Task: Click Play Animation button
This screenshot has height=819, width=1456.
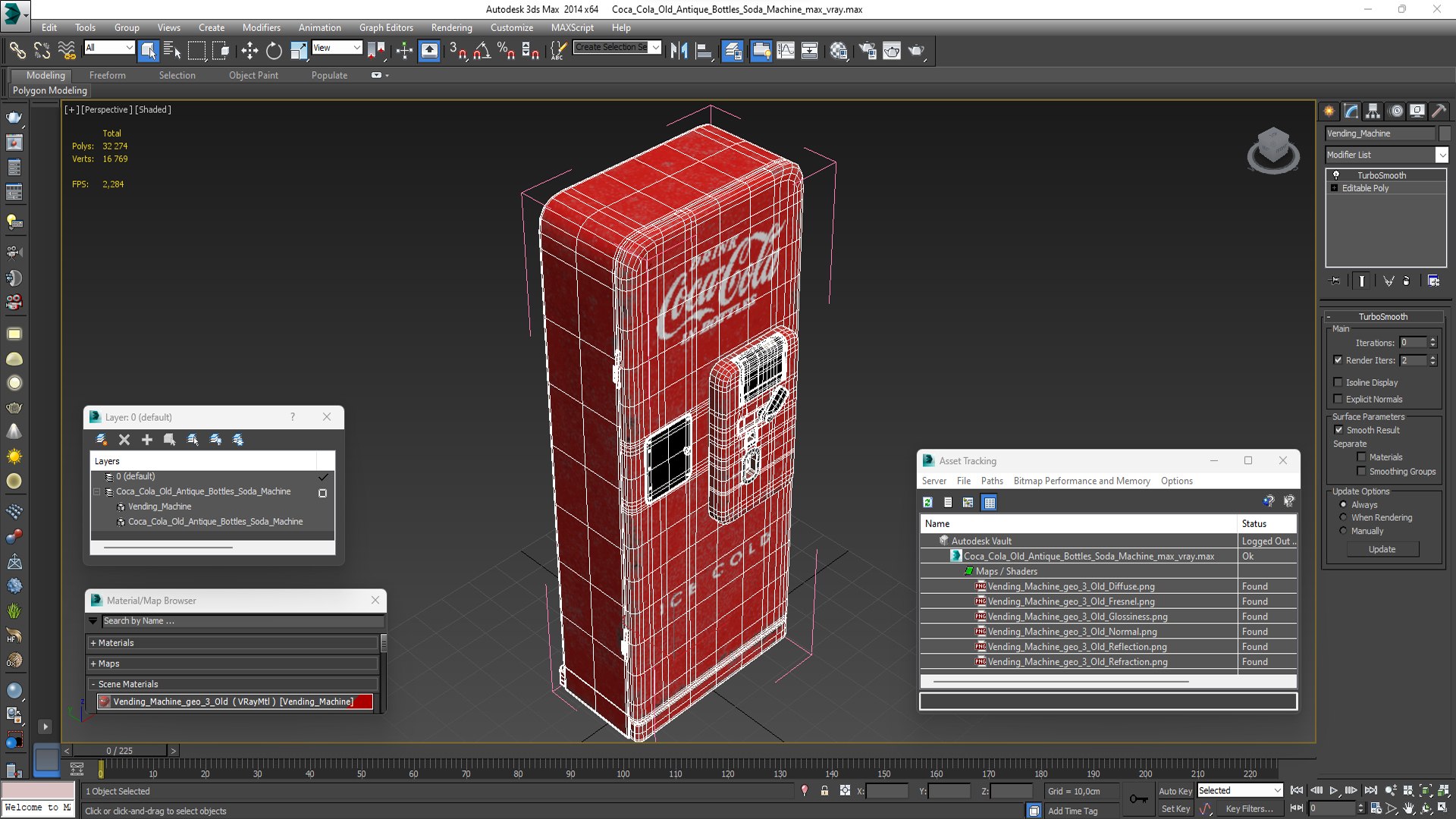Action: coord(1334,791)
